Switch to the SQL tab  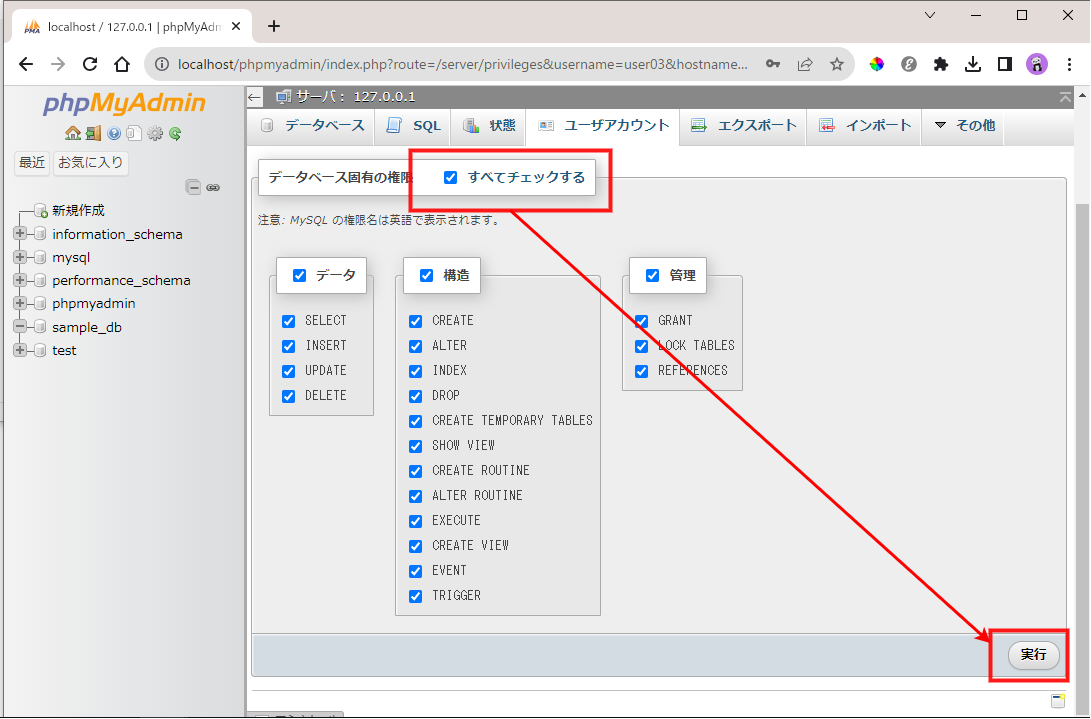[x=413, y=126]
